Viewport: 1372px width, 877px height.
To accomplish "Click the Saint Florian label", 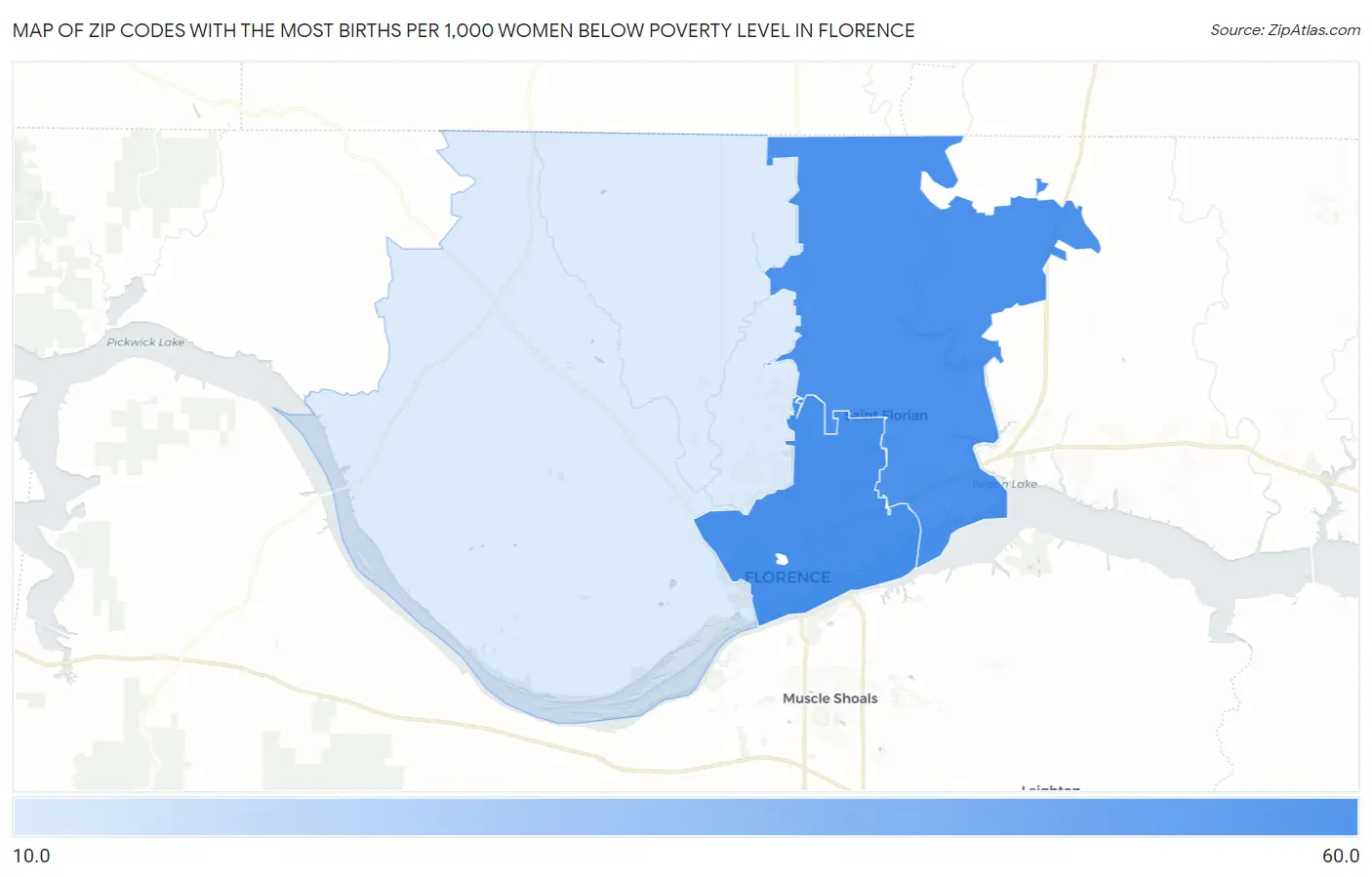I will pos(888,416).
